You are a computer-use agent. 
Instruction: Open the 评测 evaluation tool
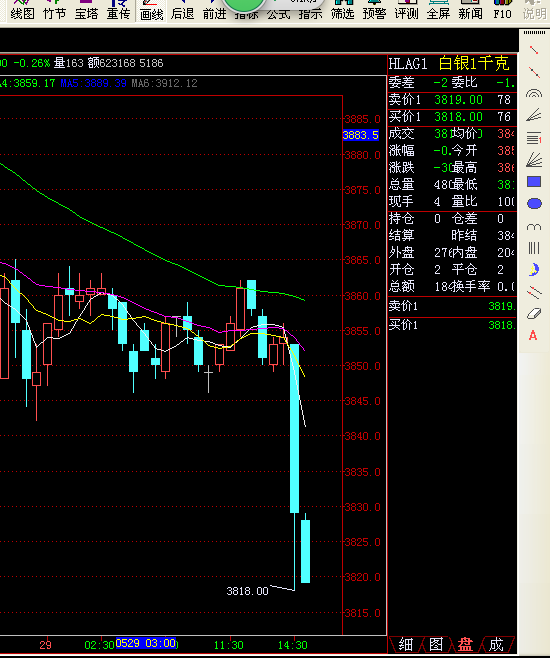[406, 10]
